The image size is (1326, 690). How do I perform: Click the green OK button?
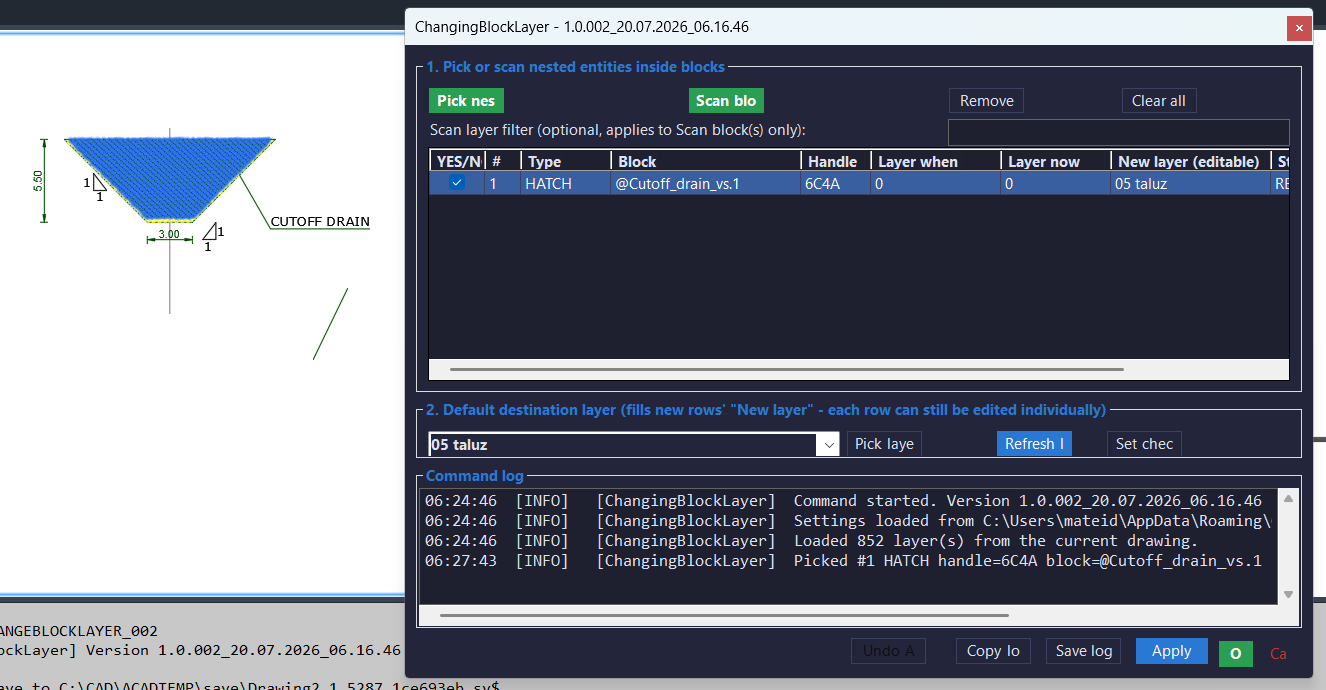1235,653
